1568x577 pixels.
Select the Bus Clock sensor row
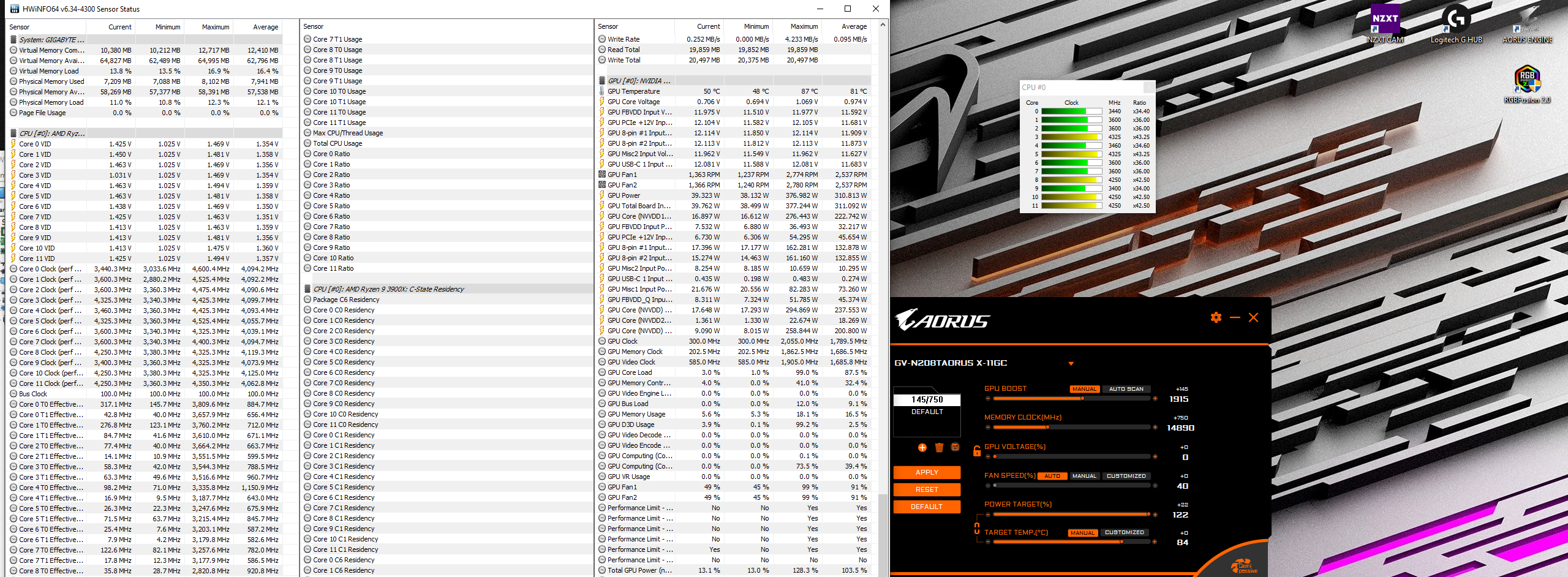pos(145,394)
